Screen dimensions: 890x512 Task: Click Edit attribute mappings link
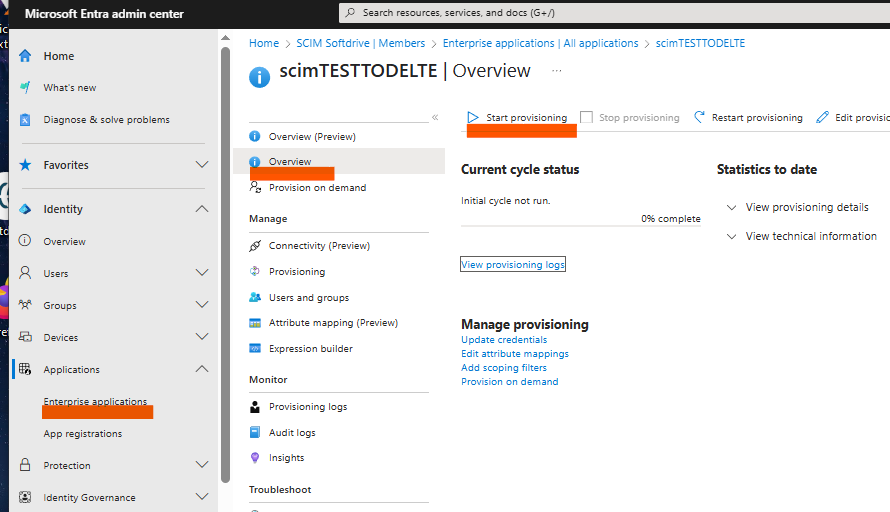tap(515, 354)
